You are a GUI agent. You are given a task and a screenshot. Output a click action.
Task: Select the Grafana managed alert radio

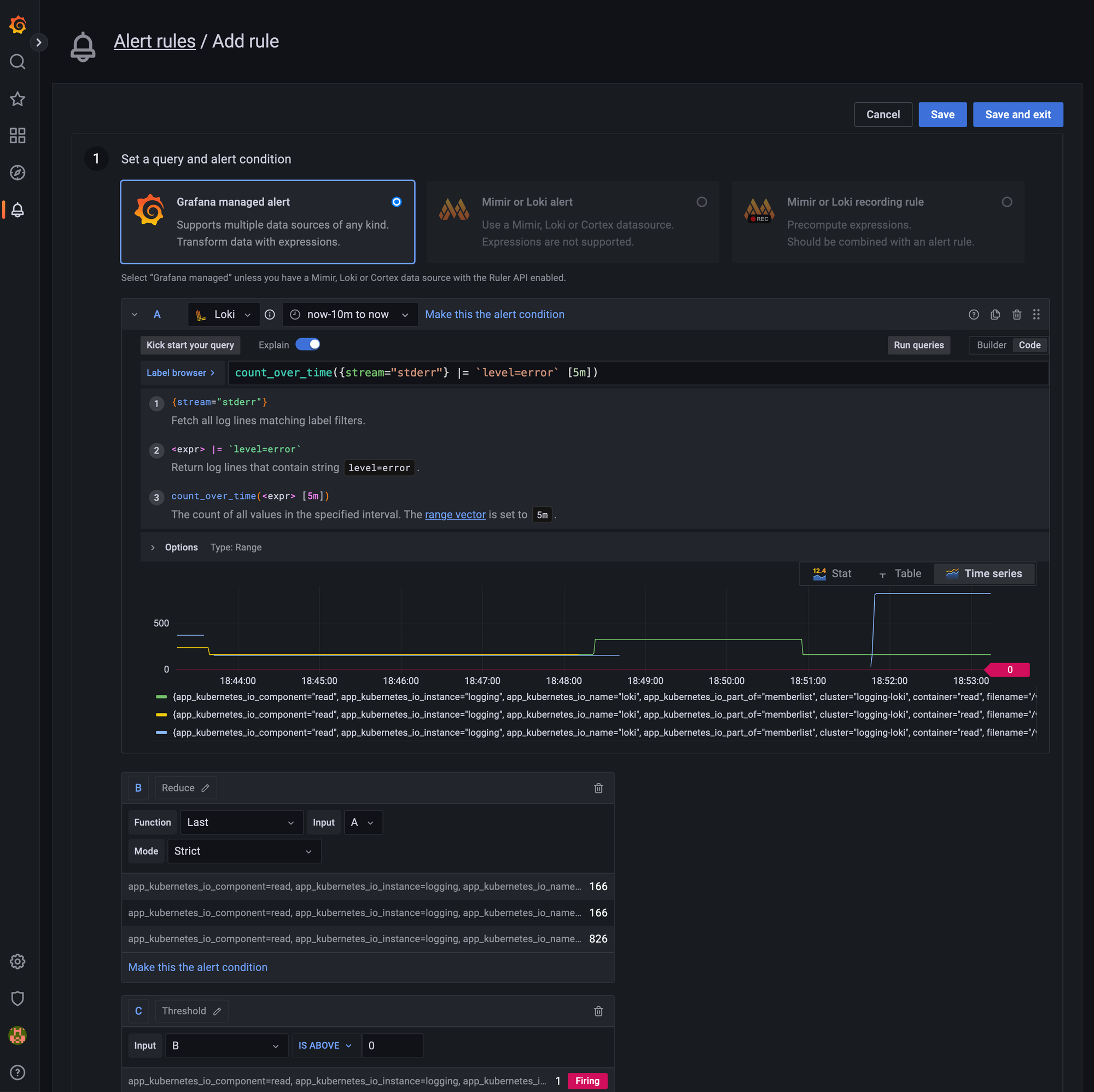point(397,202)
